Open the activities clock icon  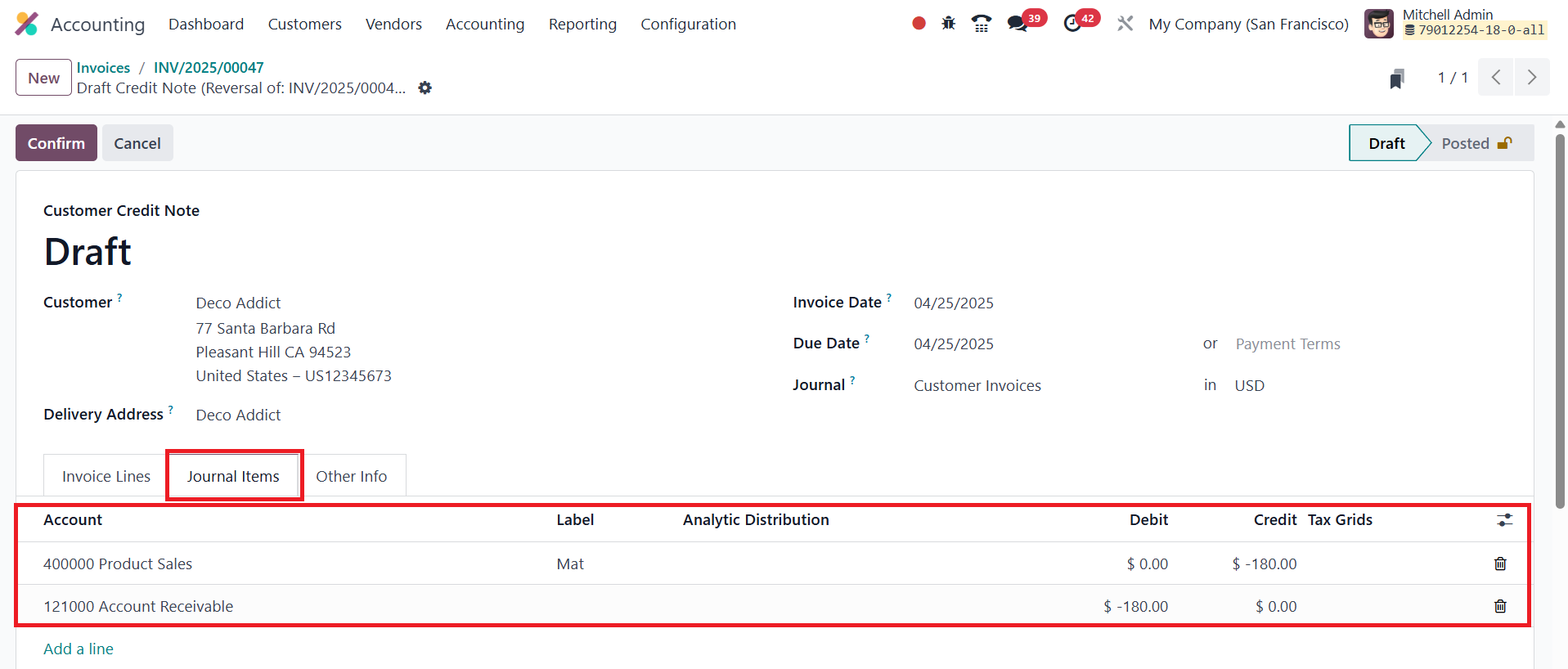tap(1072, 24)
